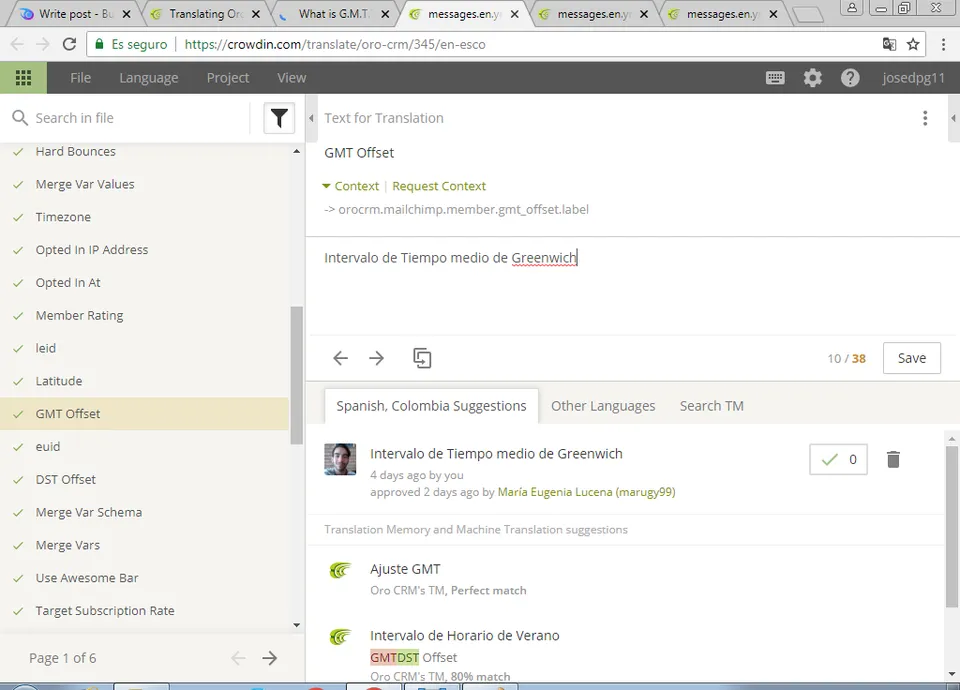Click string list scroll down arrow
Viewport: 960px width, 690px height.
[x=297, y=625]
